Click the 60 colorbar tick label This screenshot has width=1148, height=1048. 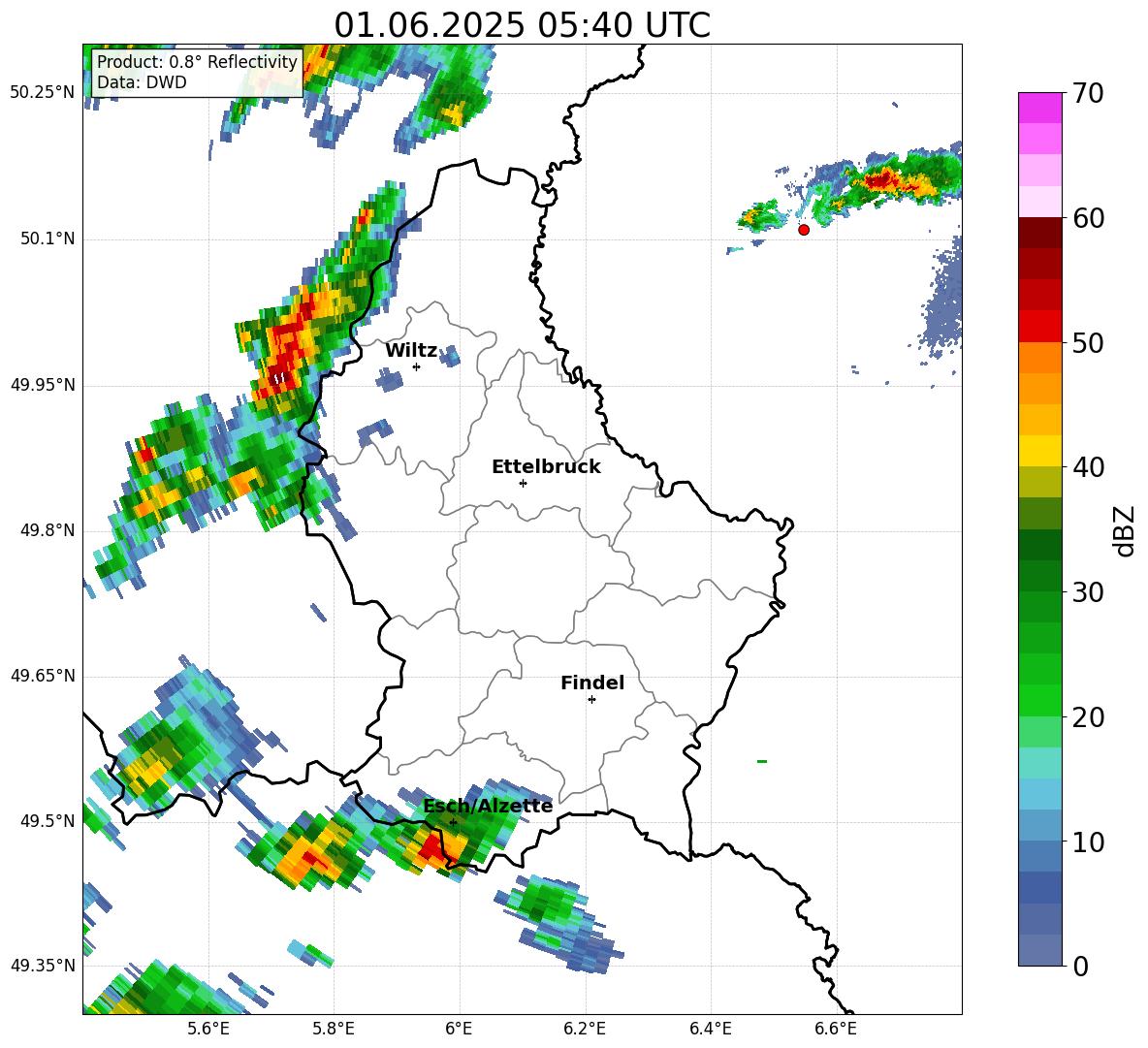pyautogui.click(x=1087, y=218)
